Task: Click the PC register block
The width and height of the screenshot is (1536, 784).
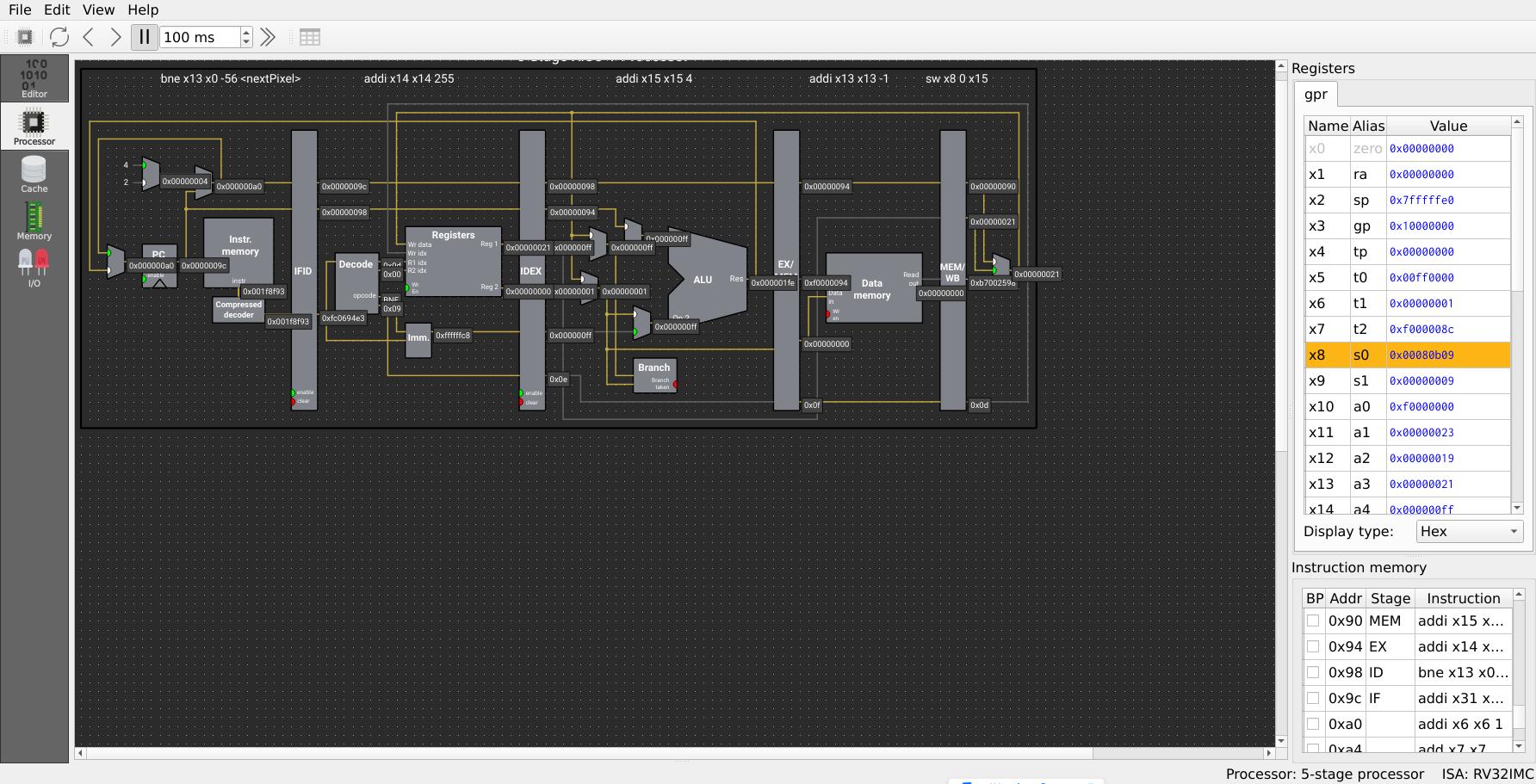Action: (x=159, y=266)
